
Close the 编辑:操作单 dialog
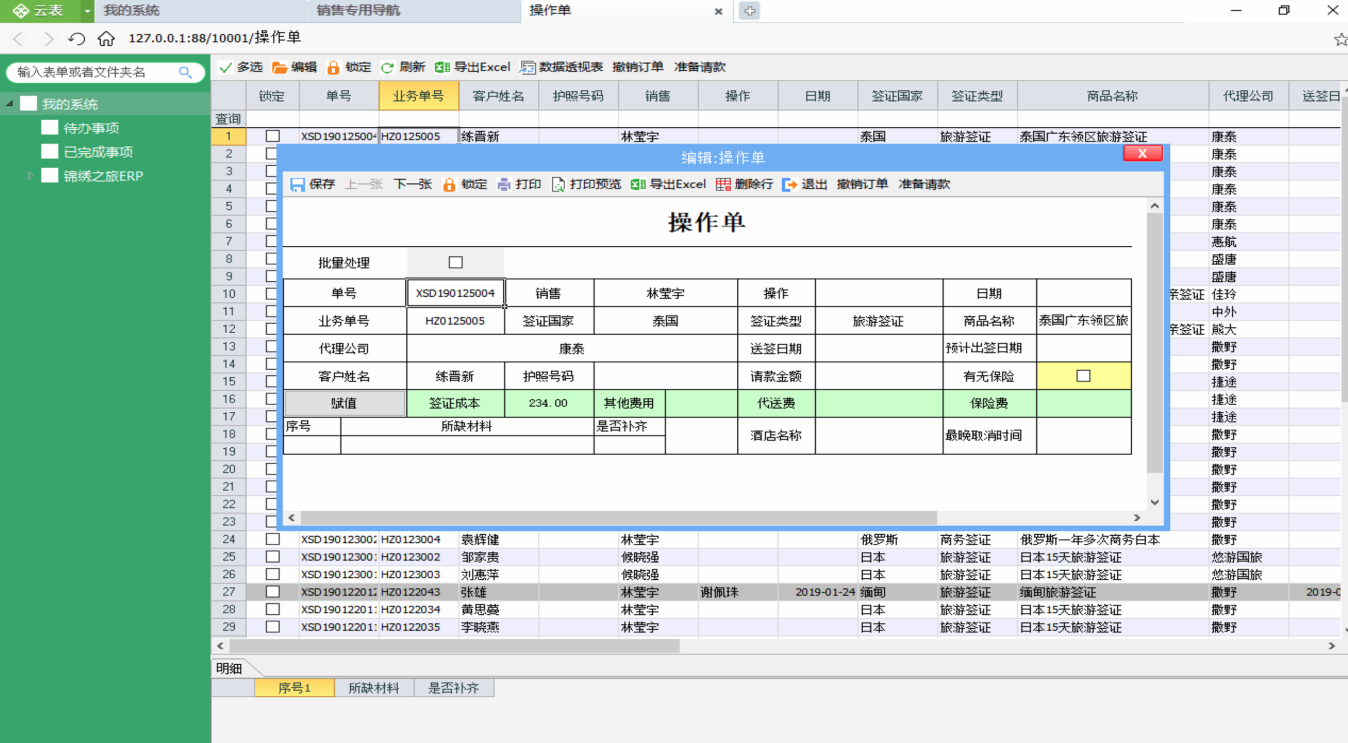(1142, 153)
